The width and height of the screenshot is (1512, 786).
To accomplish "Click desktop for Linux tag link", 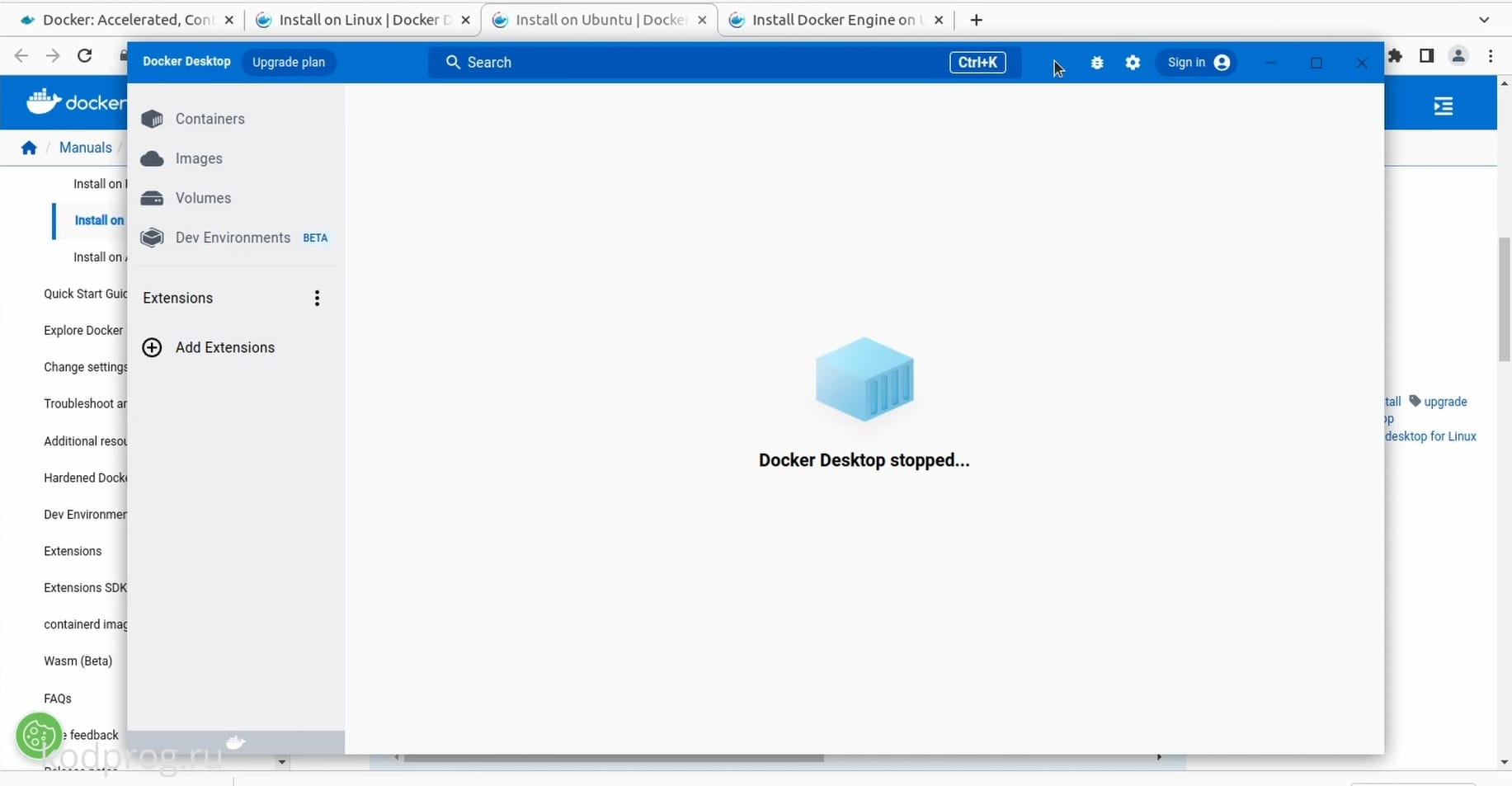I will (x=1430, y=436).
